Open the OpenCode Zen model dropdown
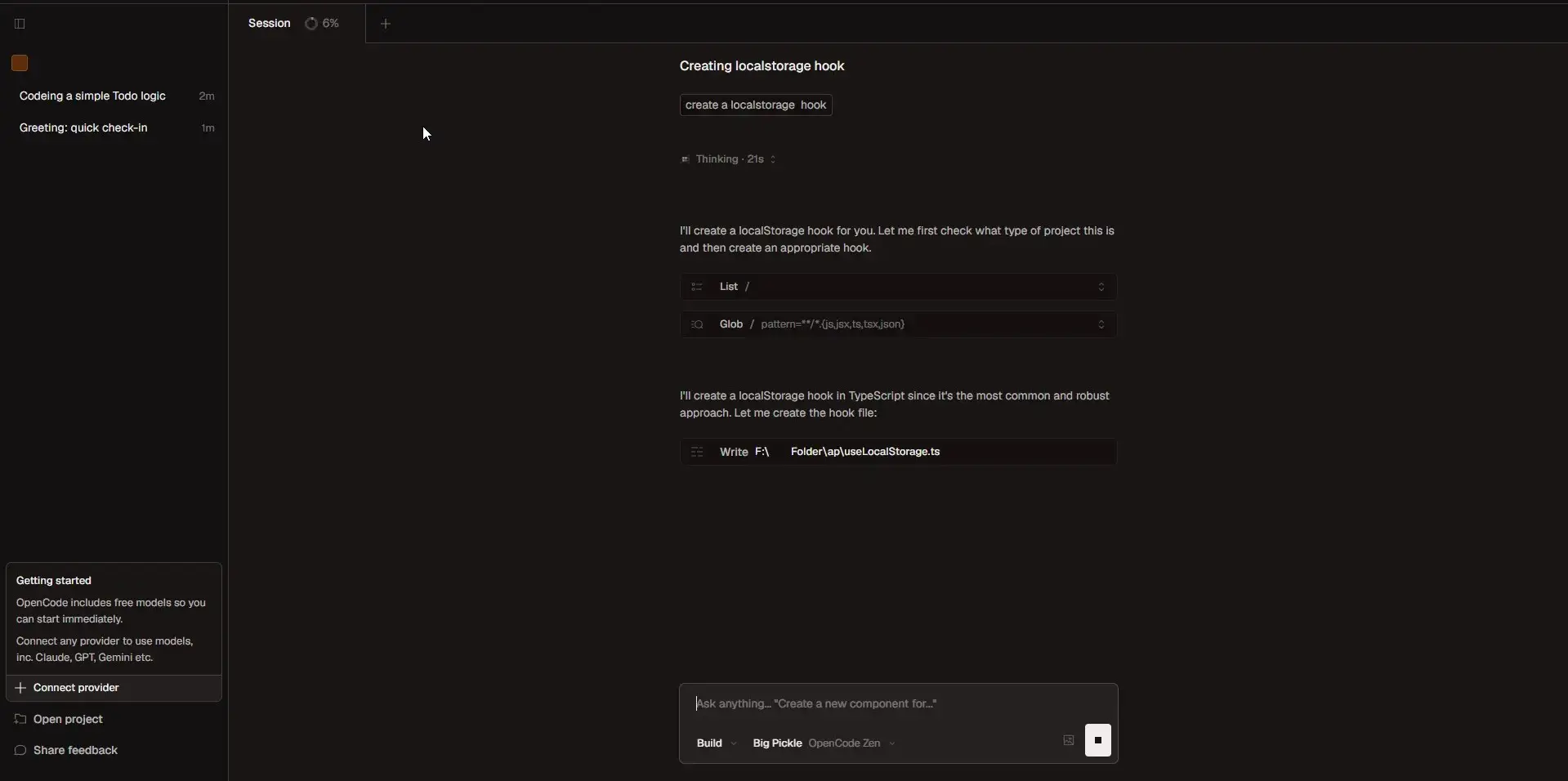Image resolution: width=1568 pixels, height=781 pixels. point(851,743)
